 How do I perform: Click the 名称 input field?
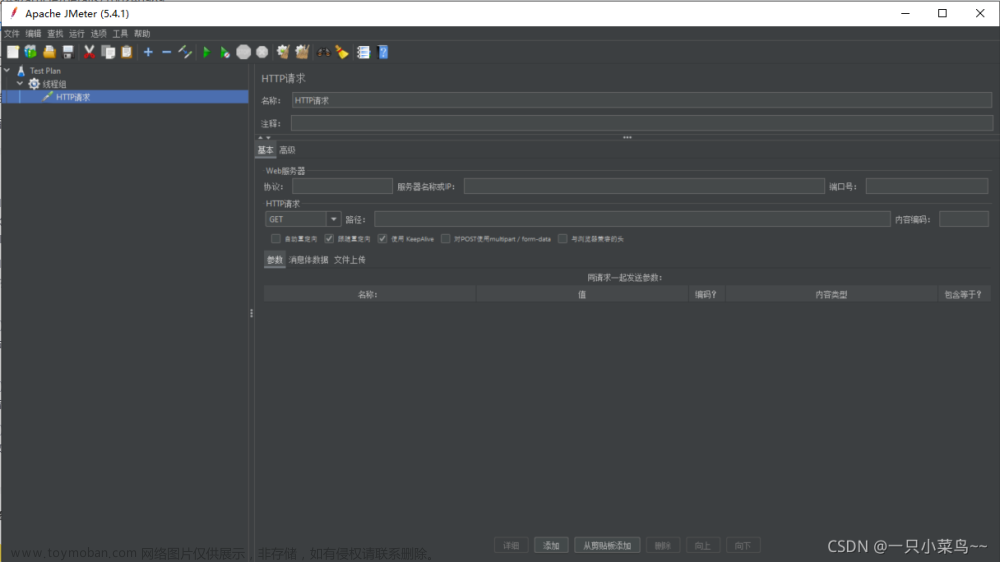(x=642, y=100)
